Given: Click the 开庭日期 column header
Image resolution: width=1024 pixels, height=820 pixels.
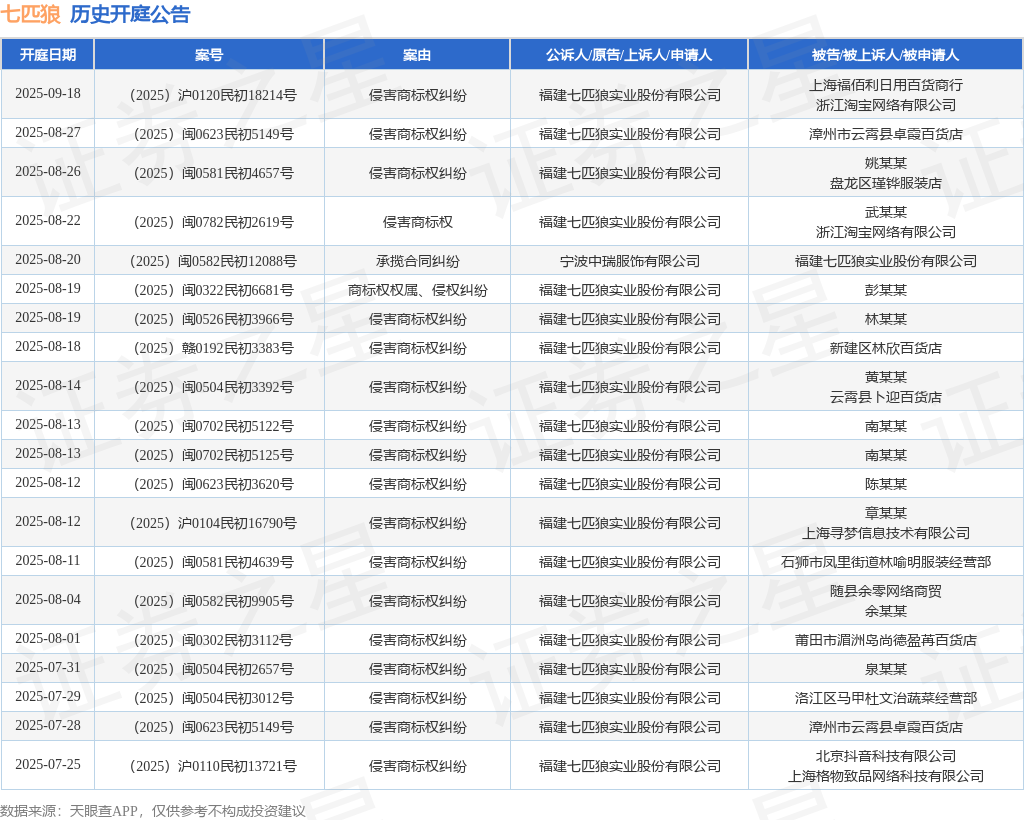Looking at the screenshot, I should (48, 55).
